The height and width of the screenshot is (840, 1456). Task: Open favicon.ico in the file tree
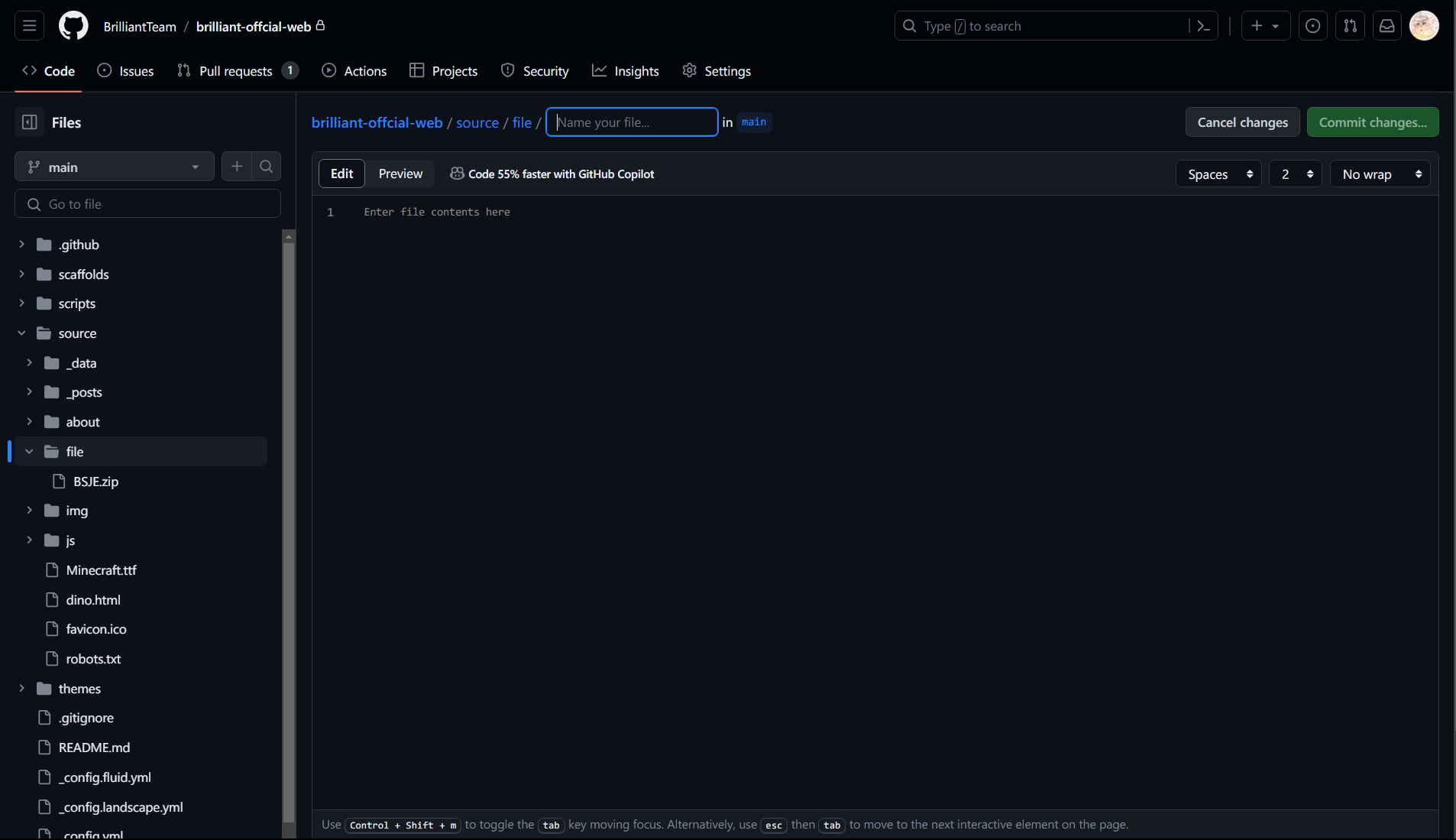pos(96,629)
